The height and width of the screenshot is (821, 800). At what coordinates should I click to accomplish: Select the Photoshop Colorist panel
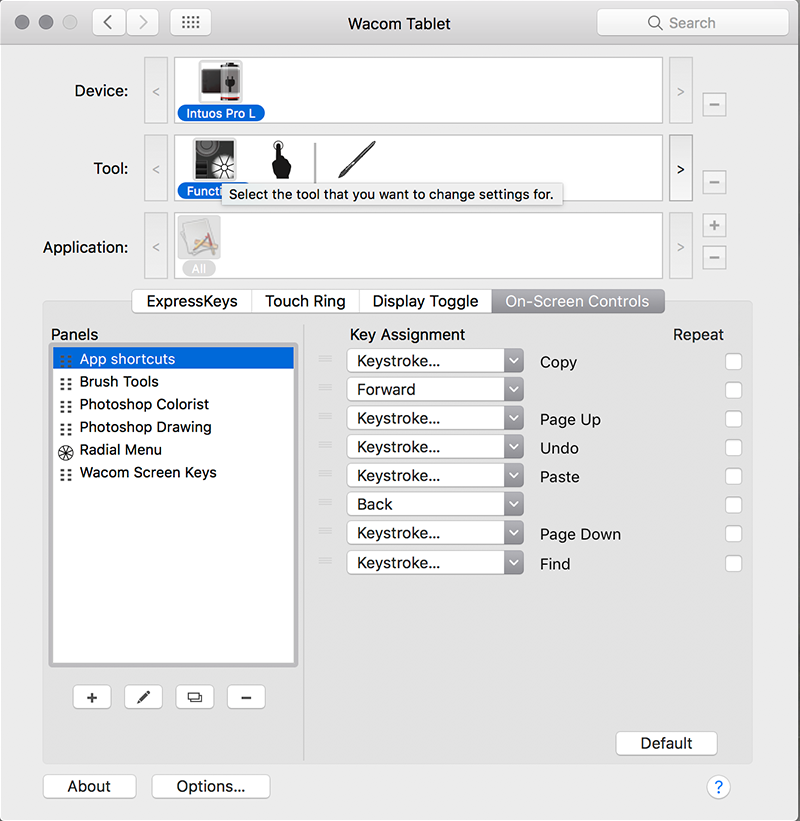[173, 404]
